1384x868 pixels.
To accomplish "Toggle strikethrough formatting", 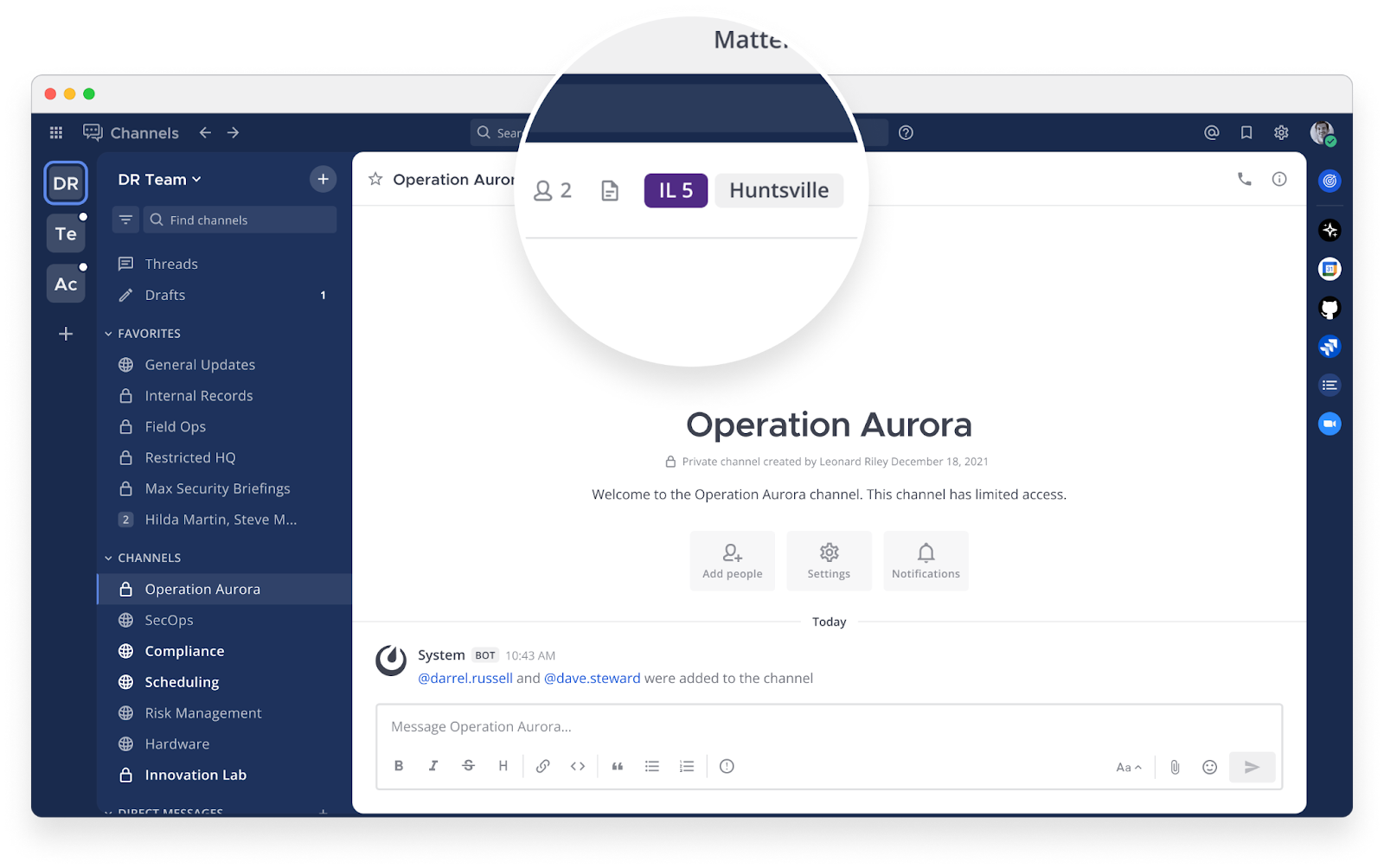I will 468,766.
